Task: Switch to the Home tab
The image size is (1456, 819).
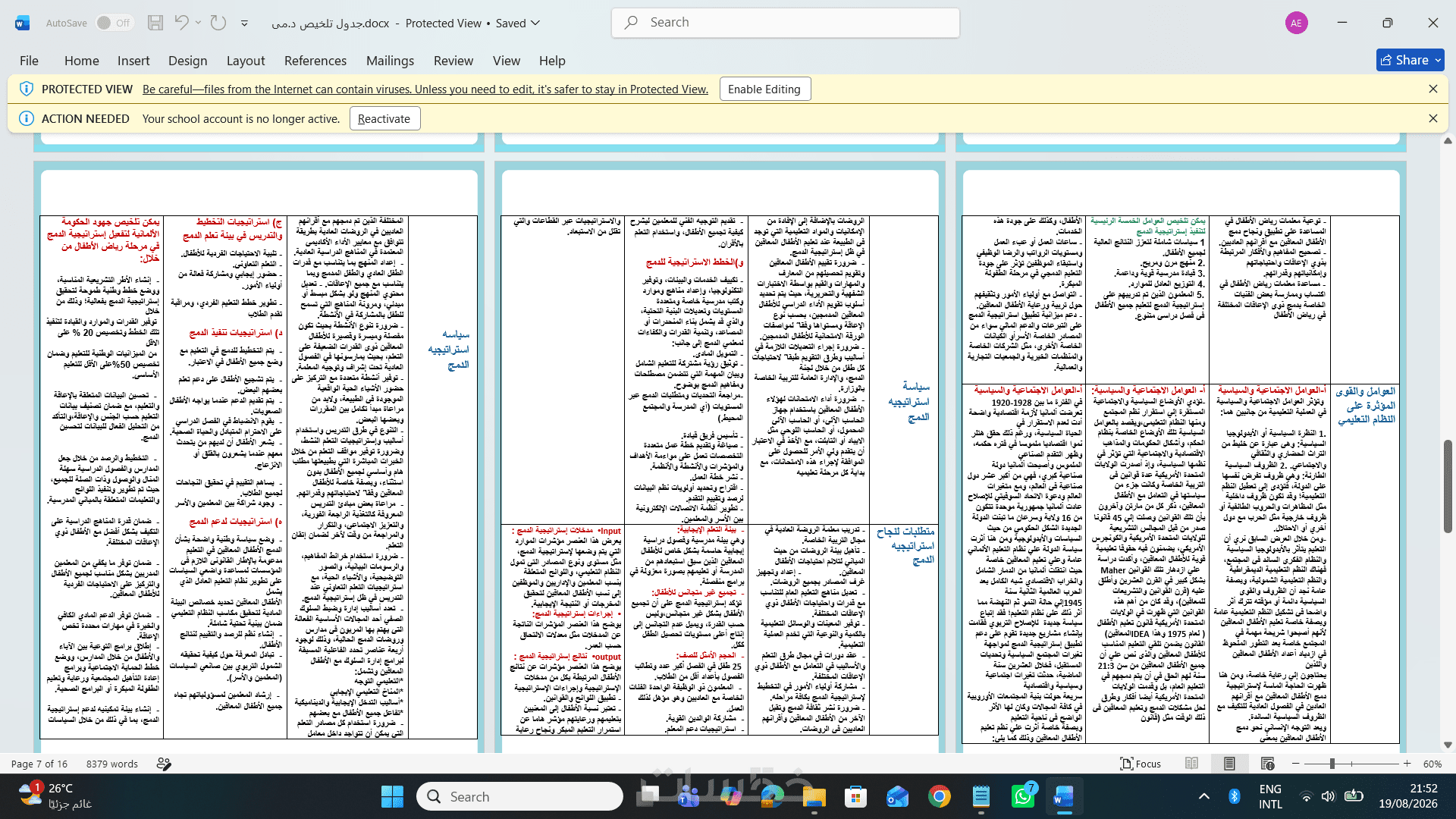Action: pos(82,61)
